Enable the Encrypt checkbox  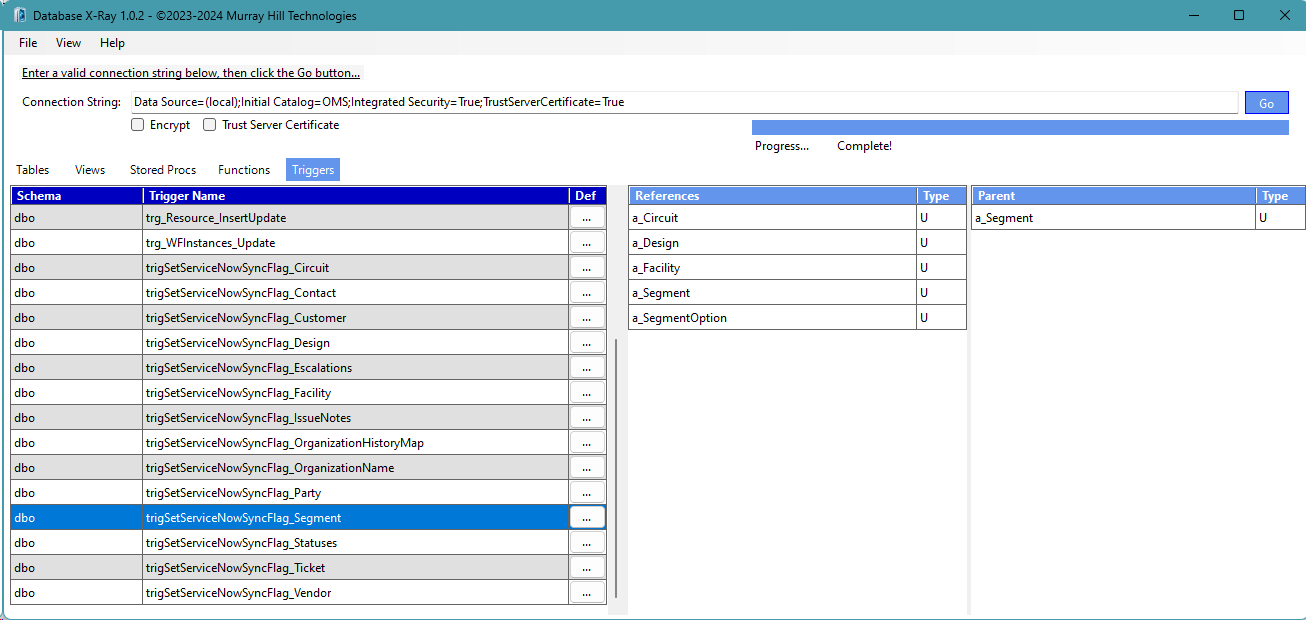138,125
